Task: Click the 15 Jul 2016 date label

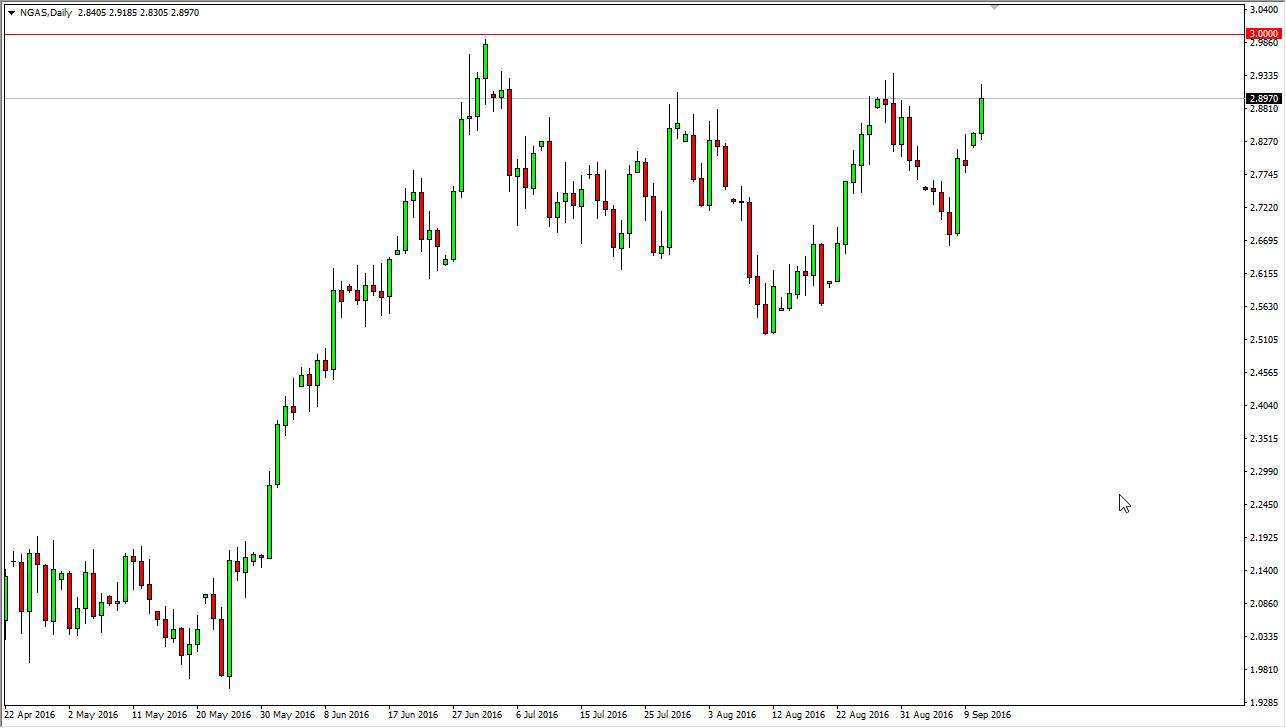Action: pyautogui.click(x=603, y=715)
